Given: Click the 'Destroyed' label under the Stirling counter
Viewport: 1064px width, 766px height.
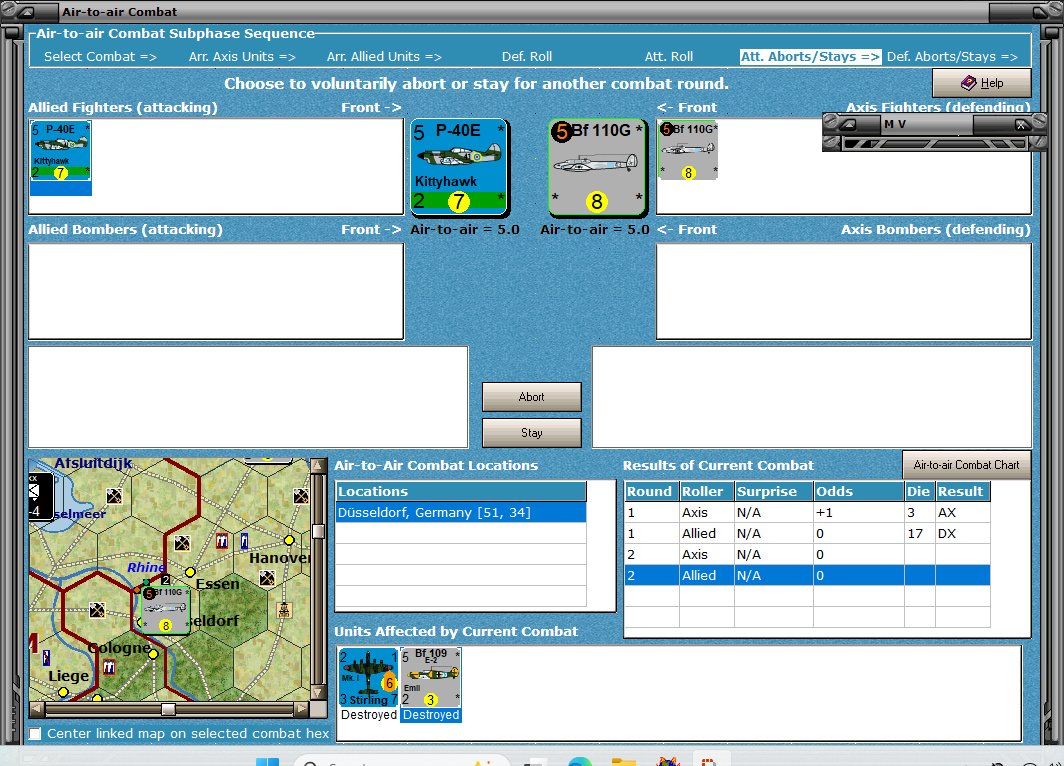Looking at the screenshot, I should (x=368, y=714).
